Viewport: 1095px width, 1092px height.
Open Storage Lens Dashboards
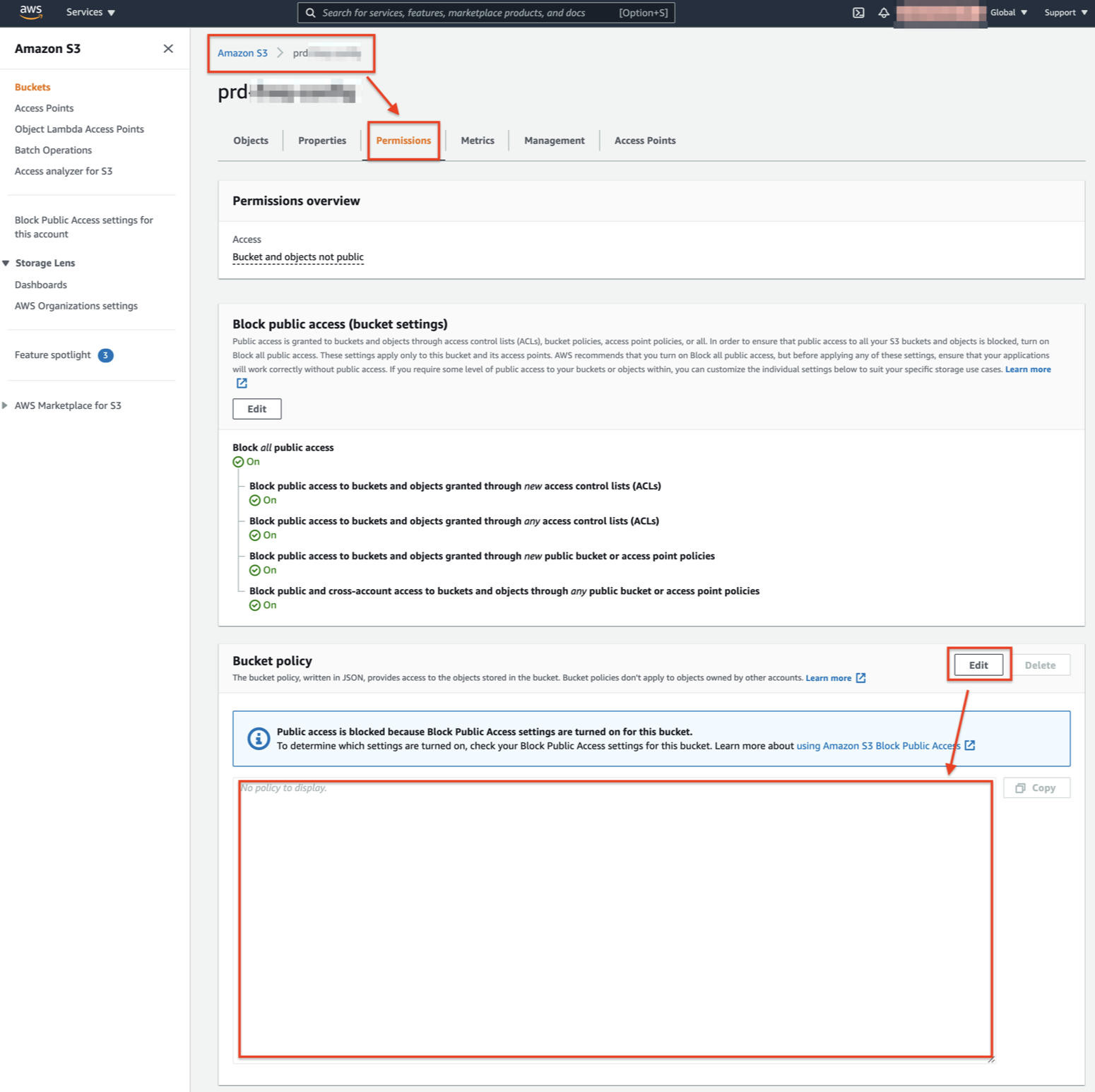(41, 285)
